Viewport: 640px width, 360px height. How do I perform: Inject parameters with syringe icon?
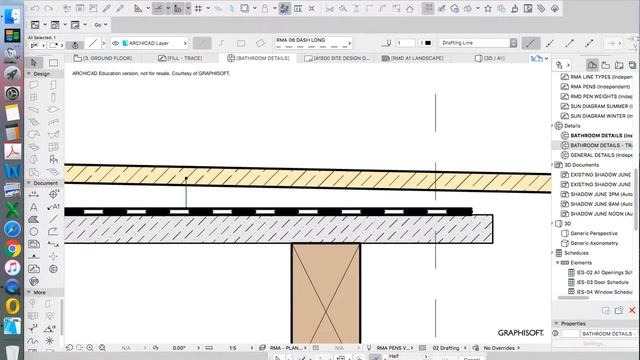(x=120, y=9)
